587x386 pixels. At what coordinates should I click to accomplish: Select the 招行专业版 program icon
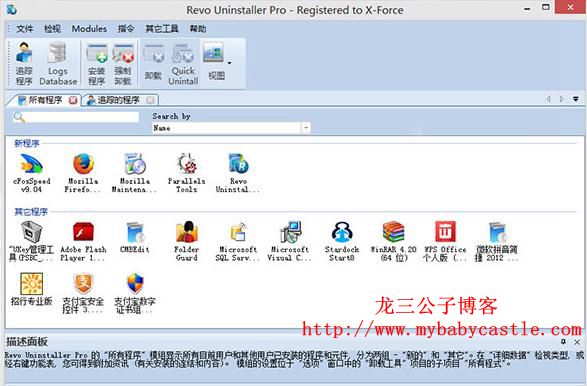pyautogui.click(x=31, y=289)
